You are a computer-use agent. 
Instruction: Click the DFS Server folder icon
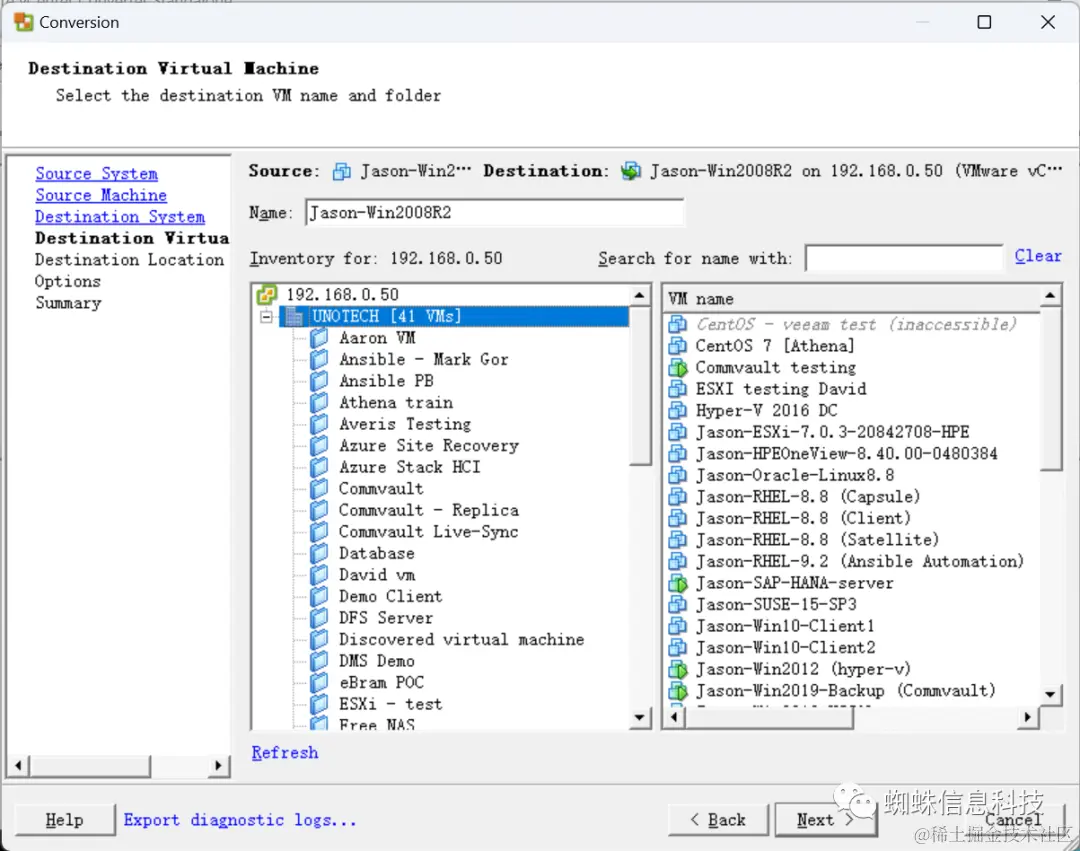(x=319, y=618)
